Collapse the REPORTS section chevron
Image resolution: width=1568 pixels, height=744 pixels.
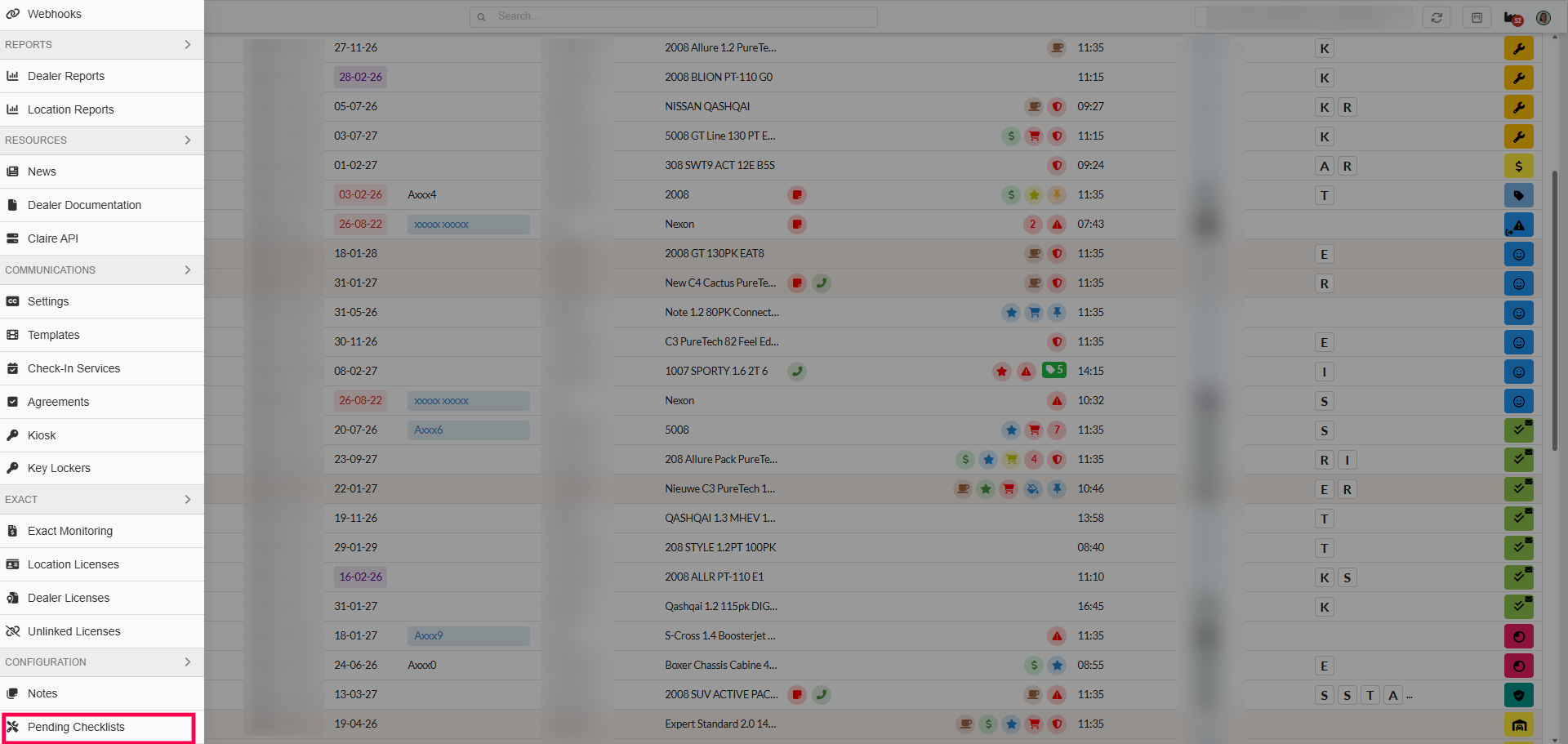click(188, 45)
